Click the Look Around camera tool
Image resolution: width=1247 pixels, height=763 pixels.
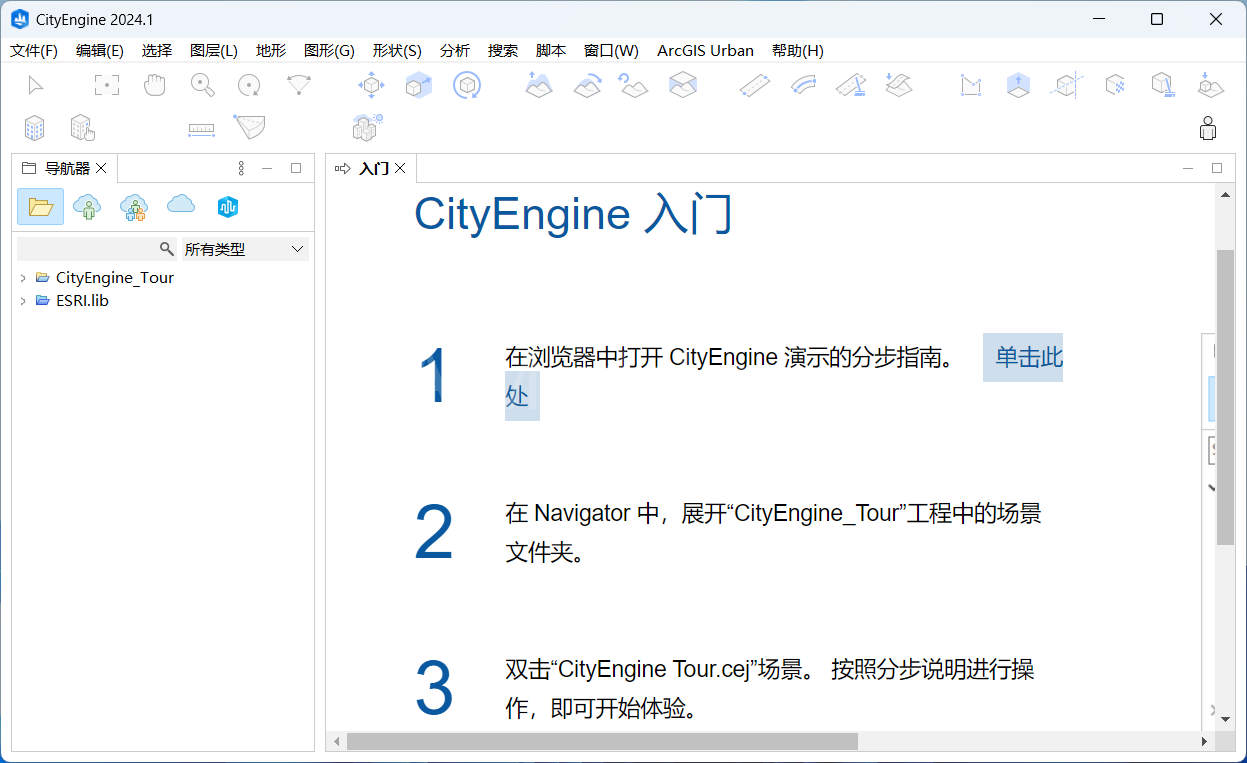click(298, 86)
